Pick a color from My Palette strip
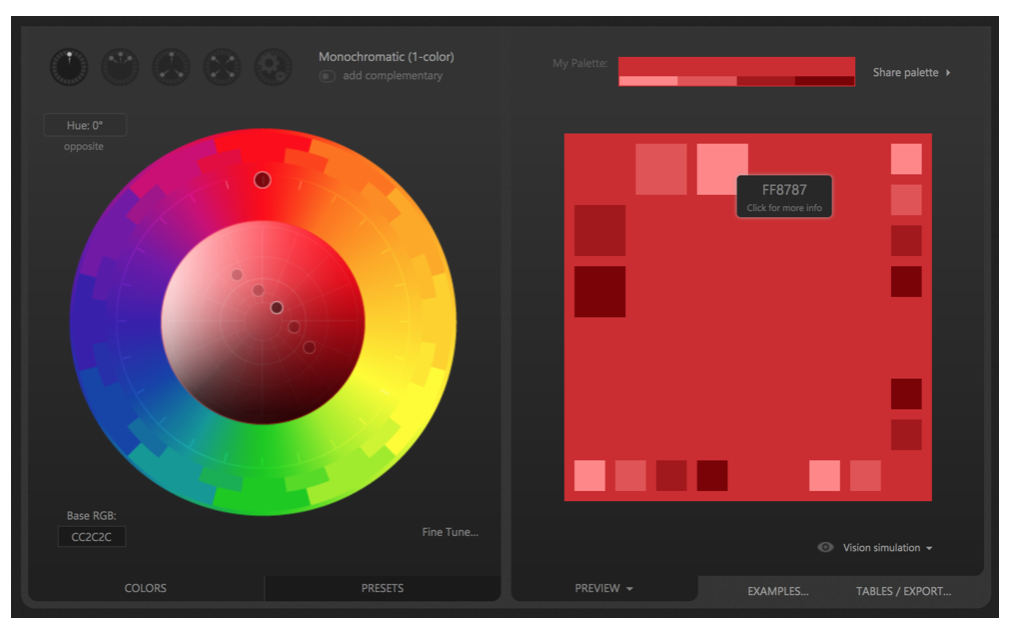Viewport: 1012px width, 632px height. (737, 72)
